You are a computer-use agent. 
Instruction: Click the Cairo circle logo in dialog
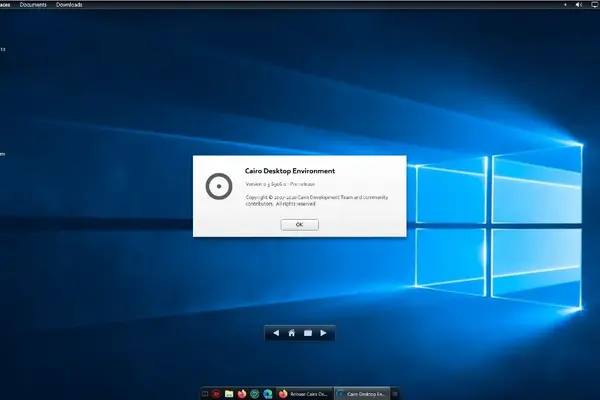(219, 186)
